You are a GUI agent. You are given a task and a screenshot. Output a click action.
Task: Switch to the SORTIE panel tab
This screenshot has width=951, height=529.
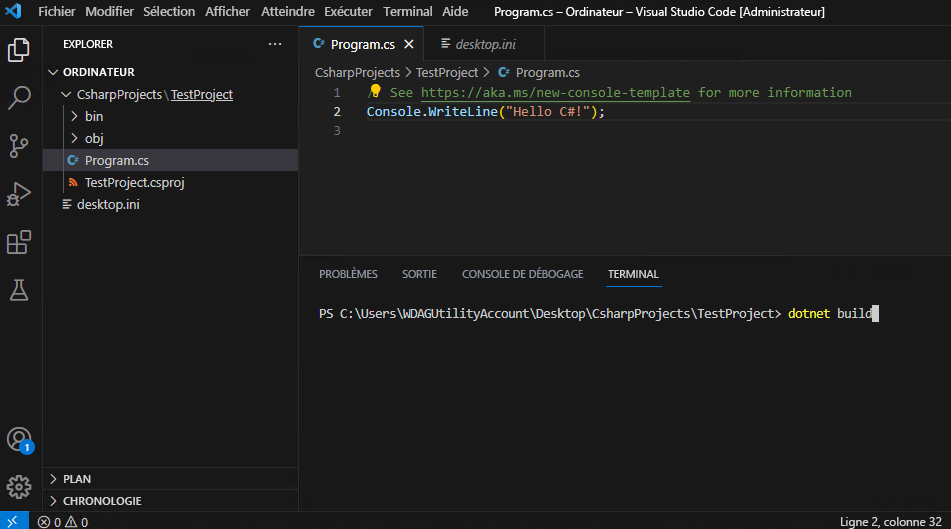(419, 274)
